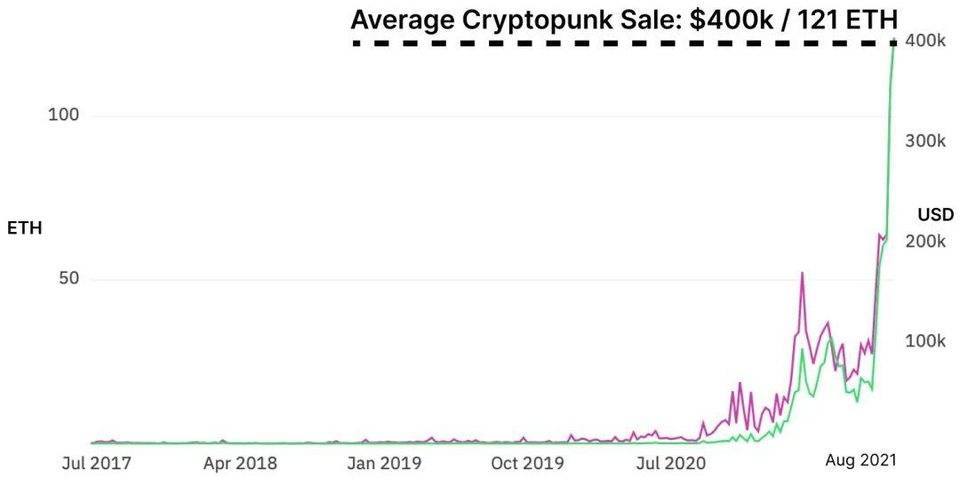Click the black dashed average line

[620, 43]
